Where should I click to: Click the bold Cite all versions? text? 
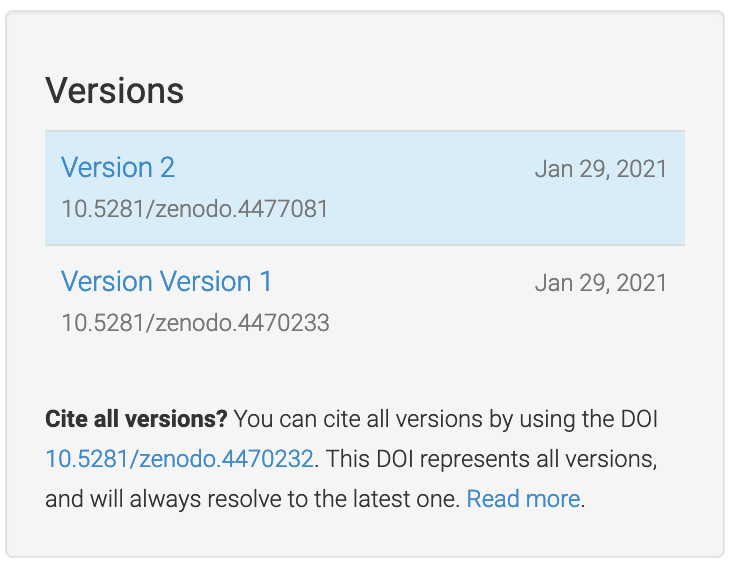(x=136, y=419)
